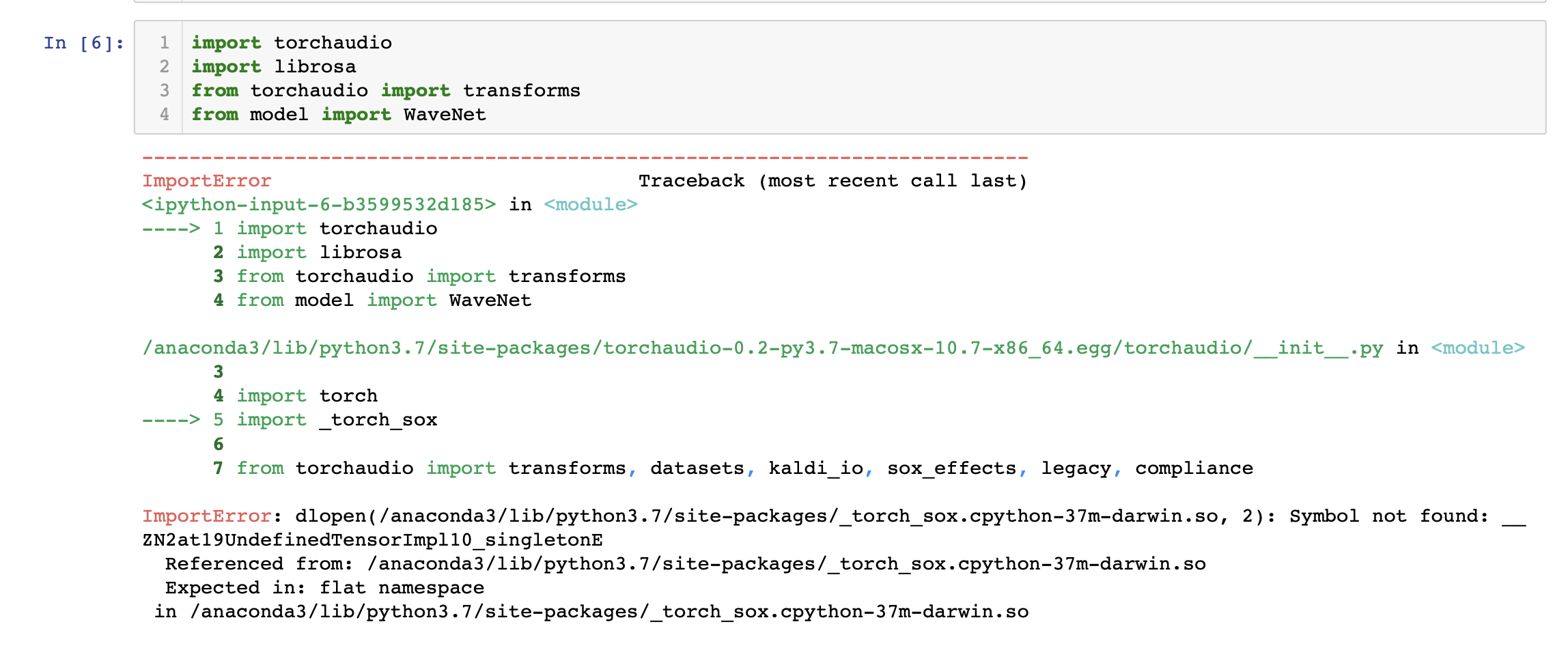
Task: Place cursor on 'import librosa' in code cell
Action: click(x=274, y=67)
